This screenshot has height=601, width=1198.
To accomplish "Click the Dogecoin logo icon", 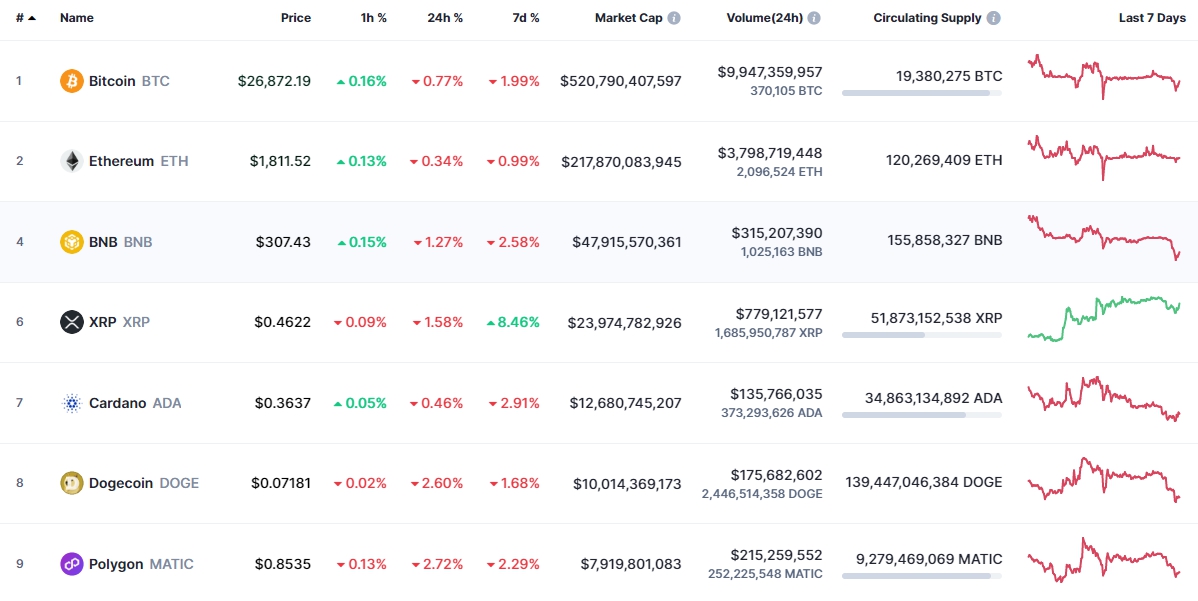I will click(x=72, y=483).
